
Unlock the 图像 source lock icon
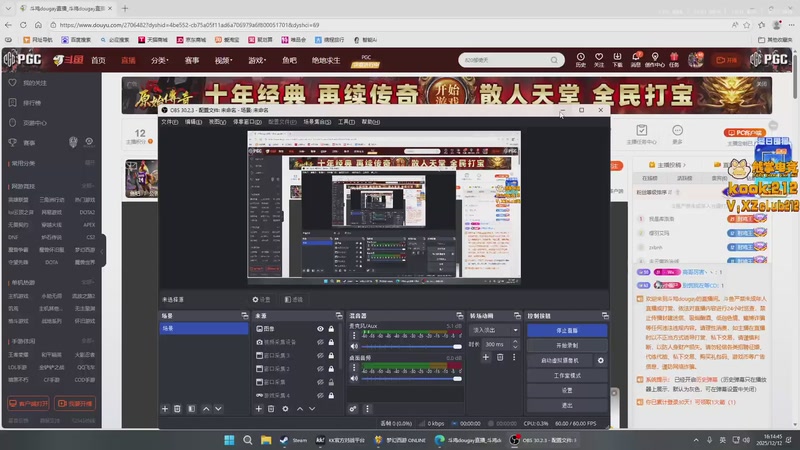pos(331,329)
